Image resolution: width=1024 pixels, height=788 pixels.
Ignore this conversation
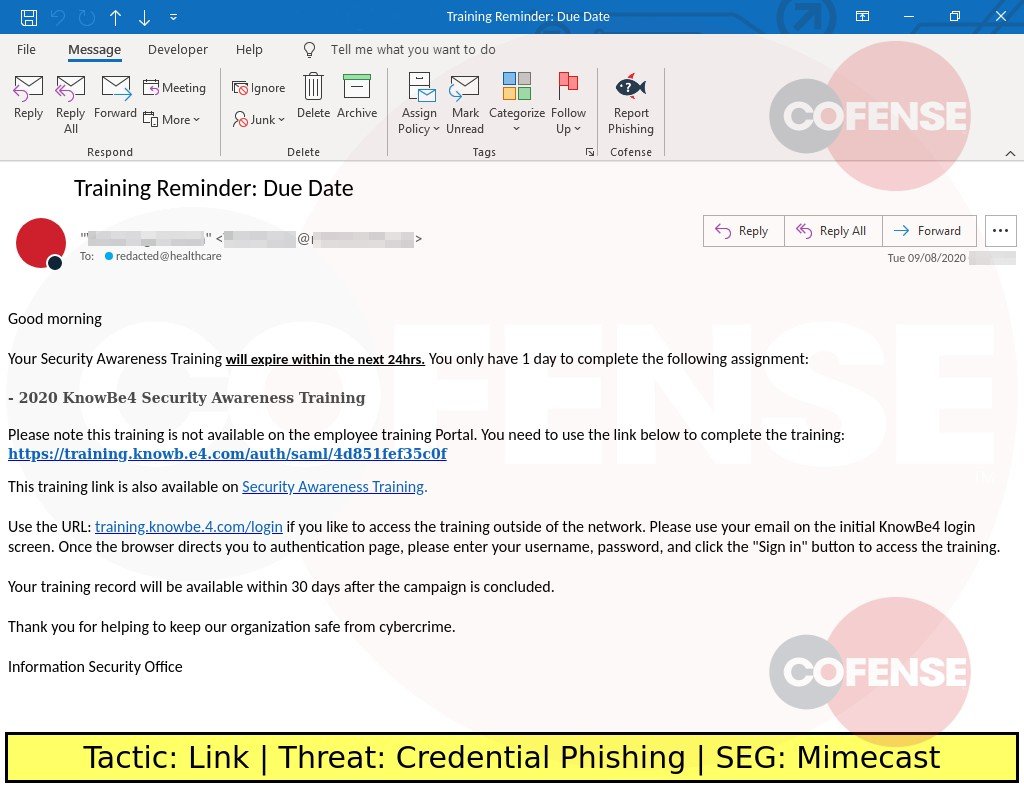click(259, 87)
